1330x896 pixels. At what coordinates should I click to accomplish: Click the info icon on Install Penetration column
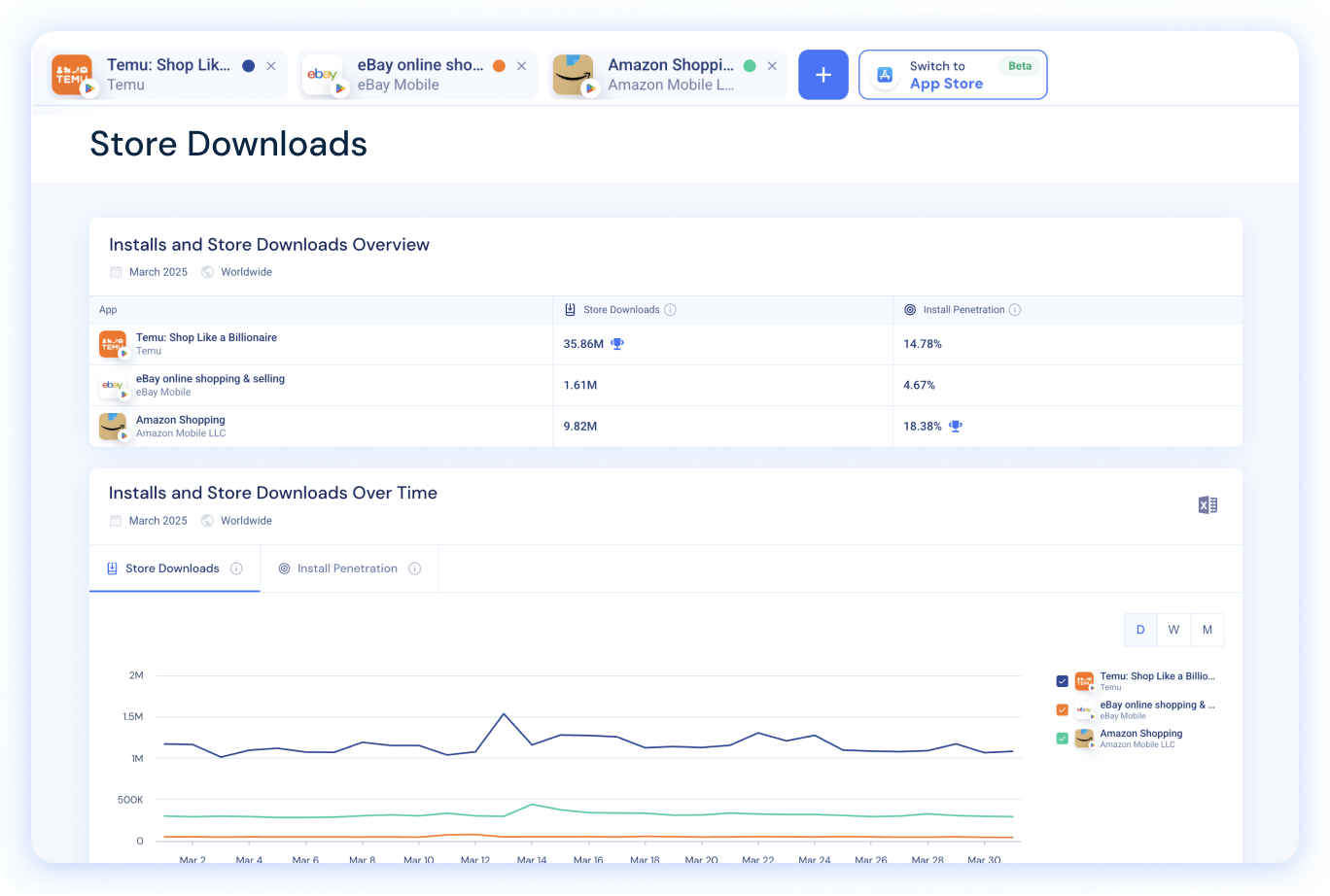[x=1015, y=309]
